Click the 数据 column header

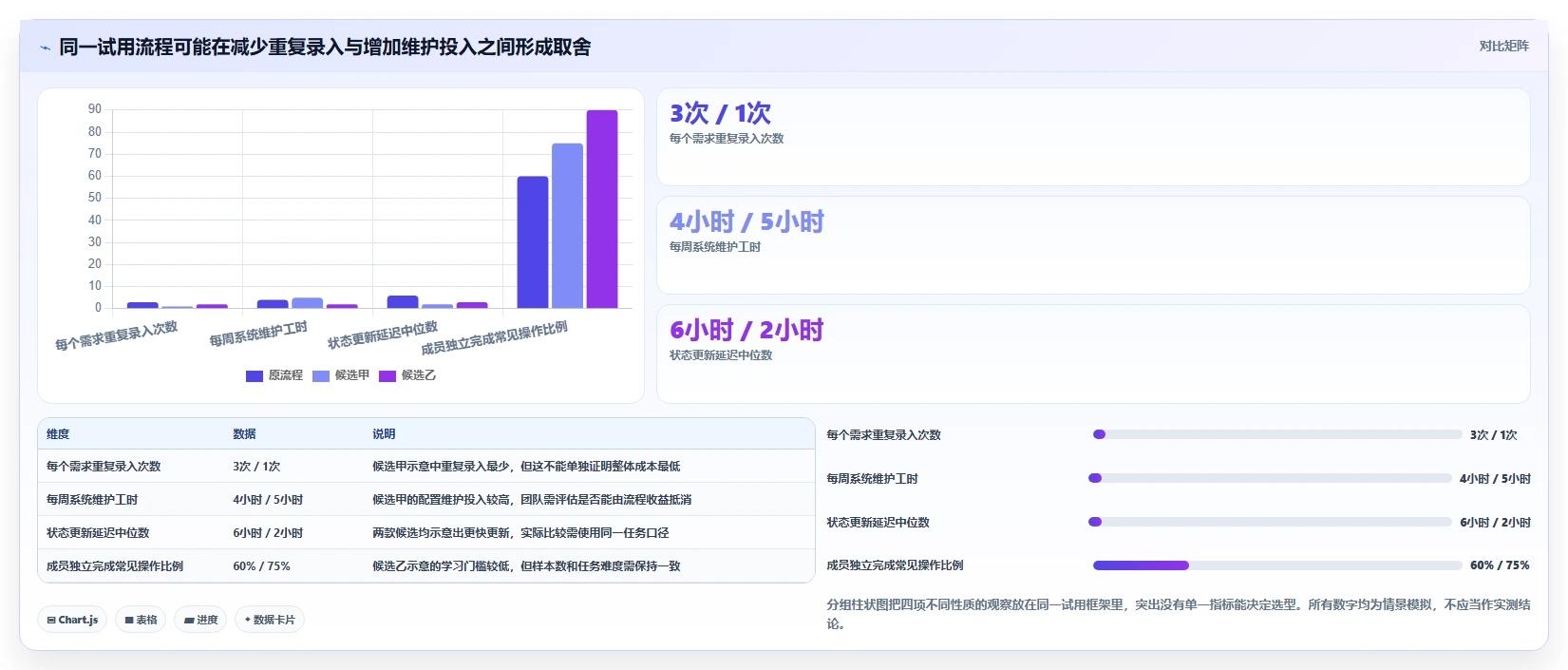244,433
